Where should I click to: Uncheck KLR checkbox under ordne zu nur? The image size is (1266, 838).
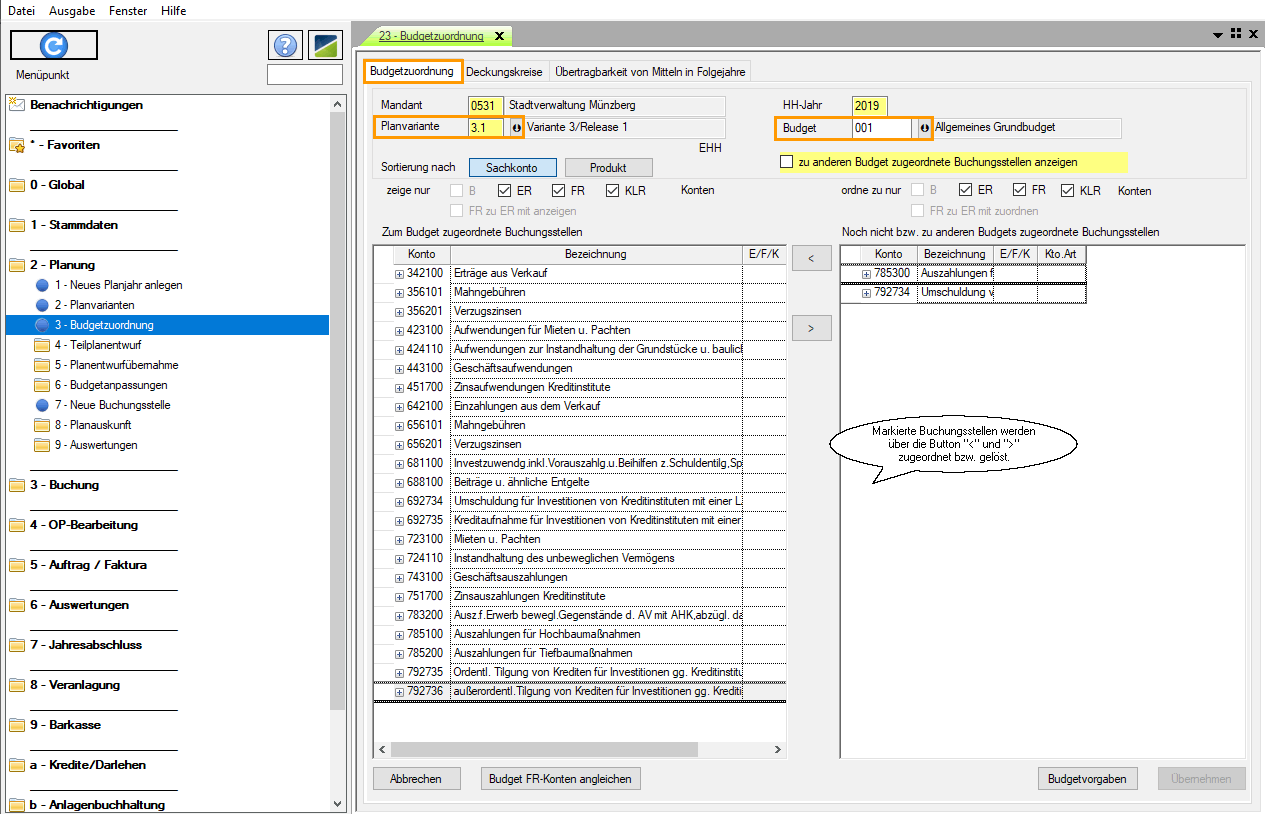1068,190
